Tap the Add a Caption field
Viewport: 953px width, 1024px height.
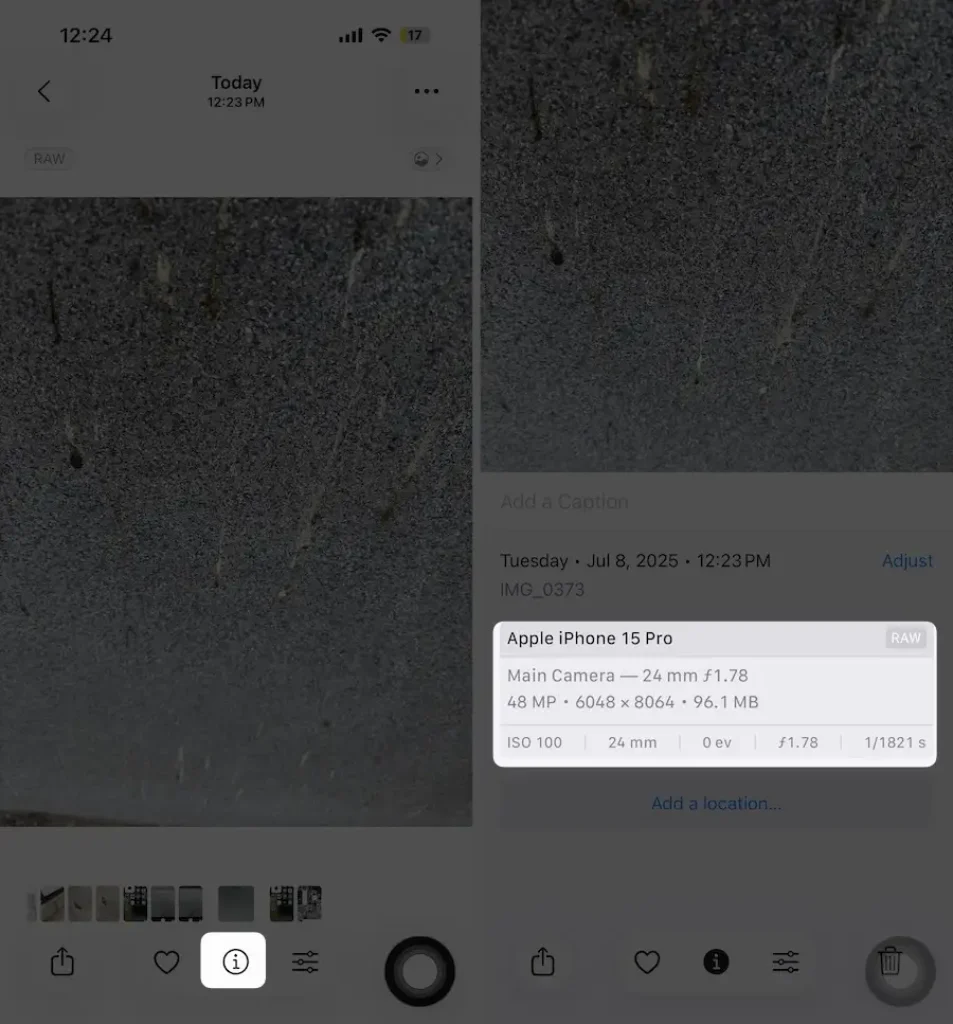click(564, 501)
